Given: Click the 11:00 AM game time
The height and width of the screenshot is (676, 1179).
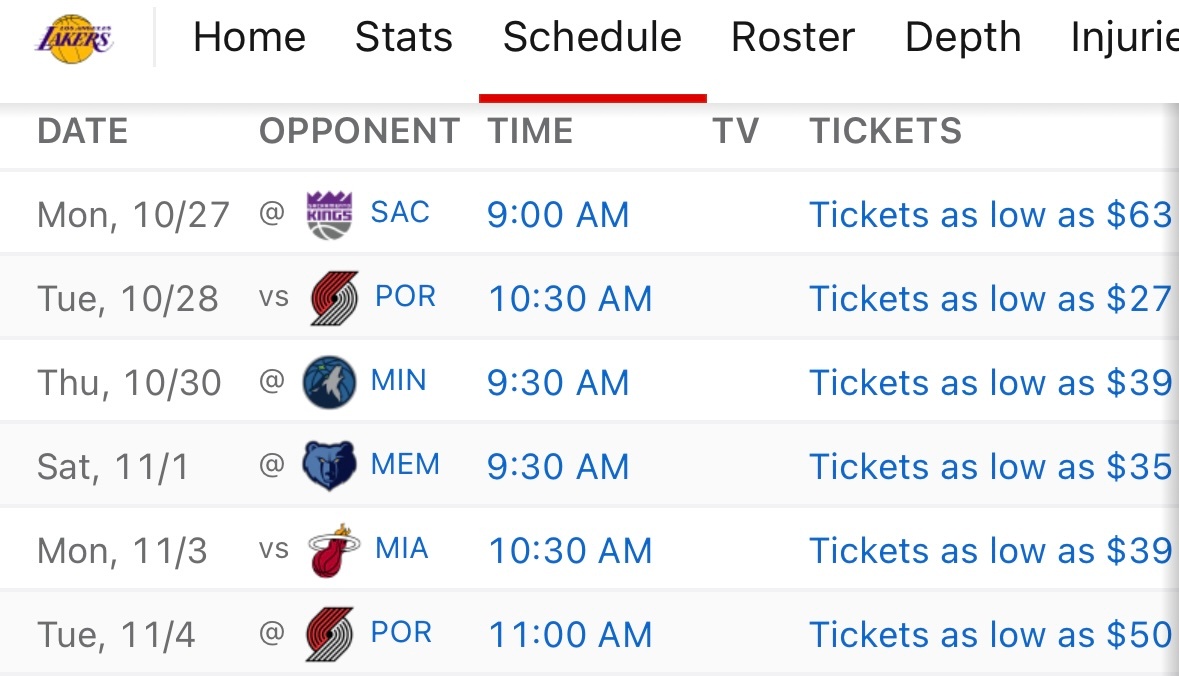Looking at the screenshot, I should click(570, 635).
